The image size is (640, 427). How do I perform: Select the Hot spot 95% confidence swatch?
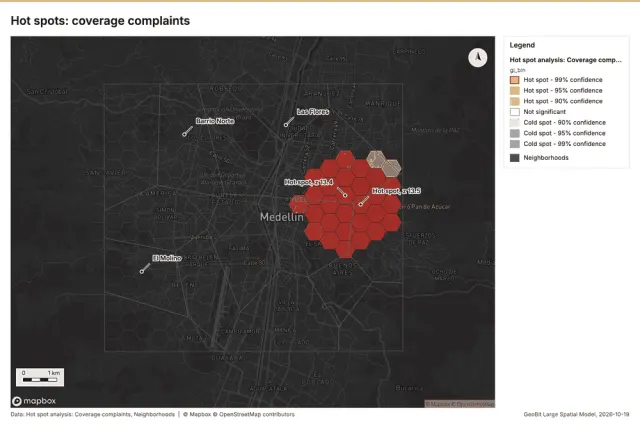click(x=515, y=91)
